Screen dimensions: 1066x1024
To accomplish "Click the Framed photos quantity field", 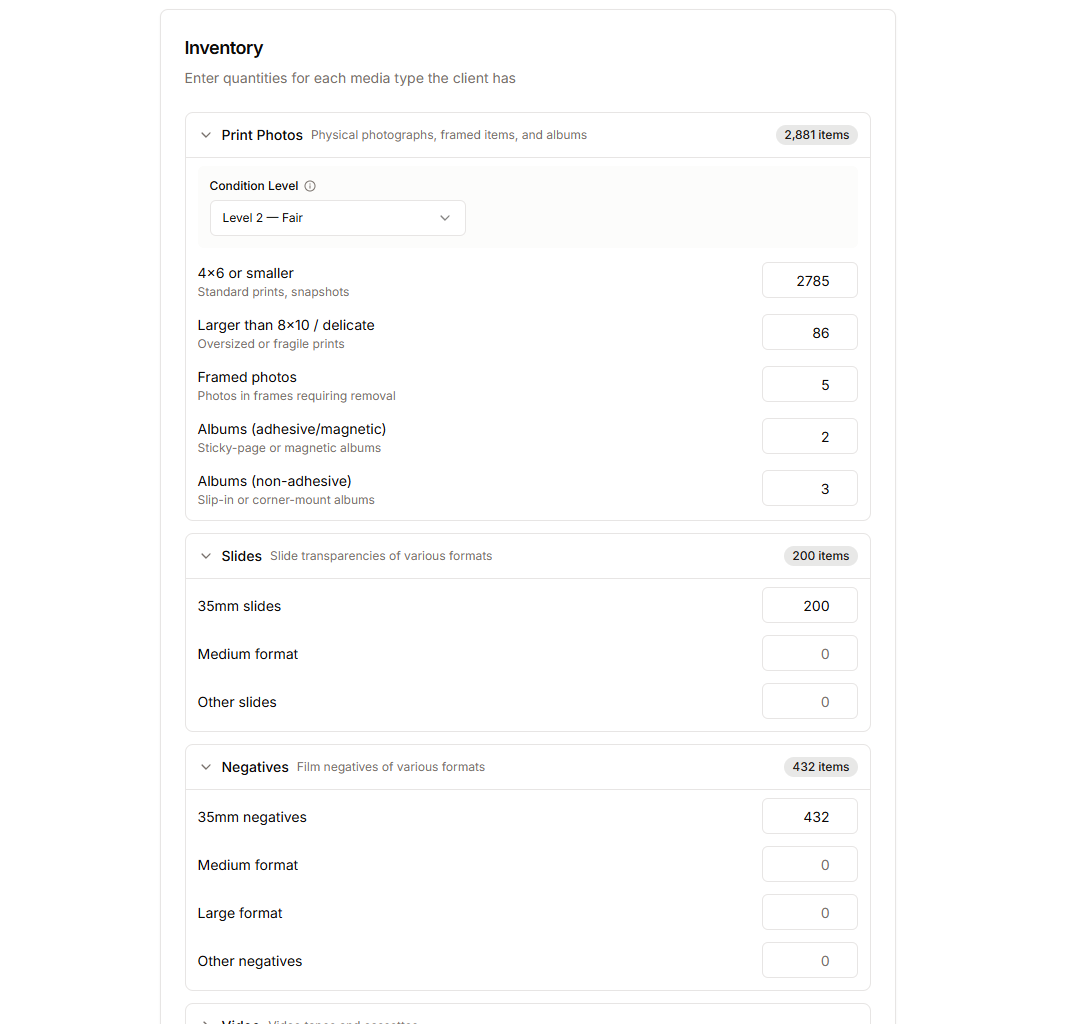I will [x=809, y=385].
